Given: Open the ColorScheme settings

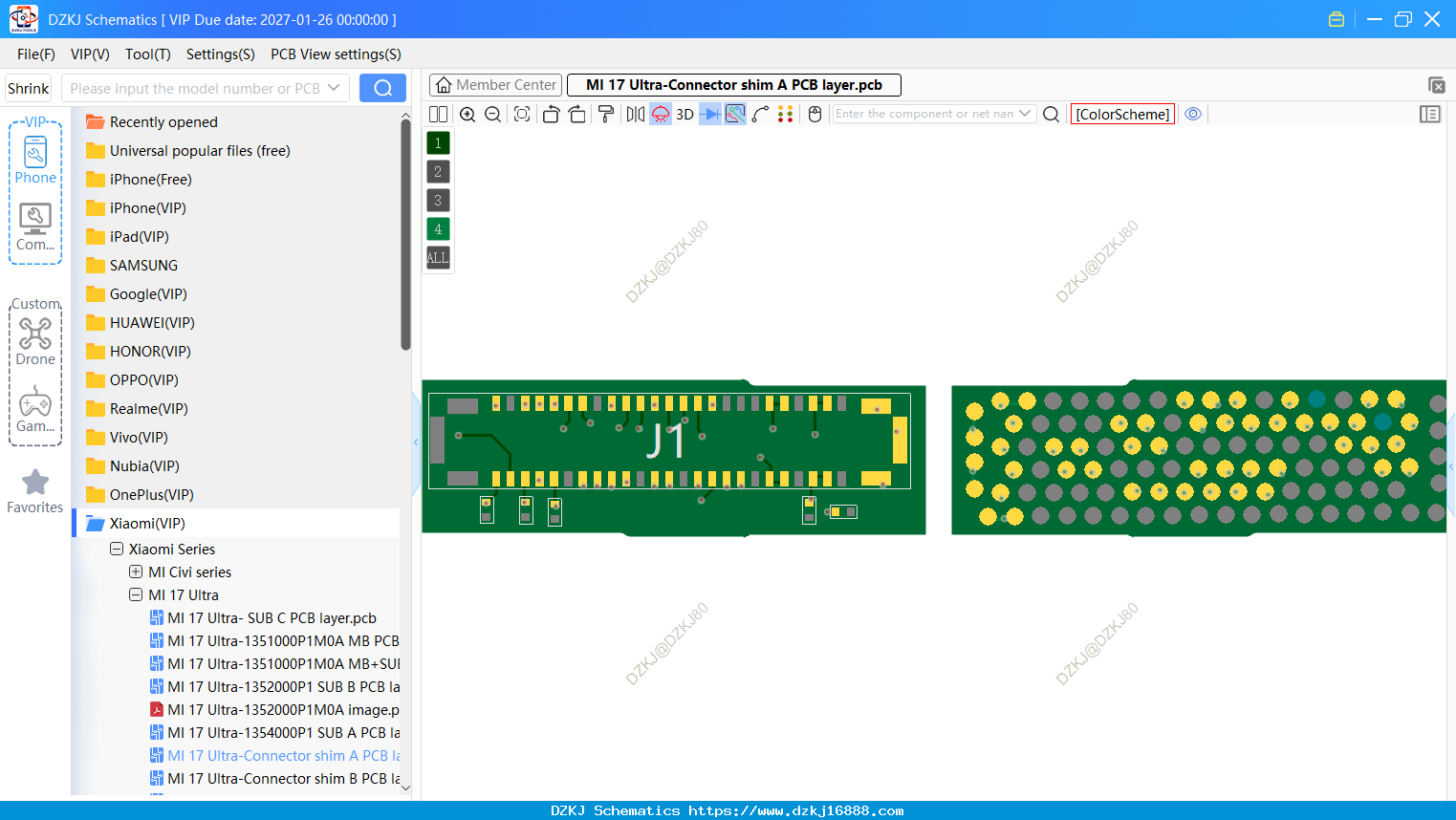Looking at the screenshot, I should 1122,114.
